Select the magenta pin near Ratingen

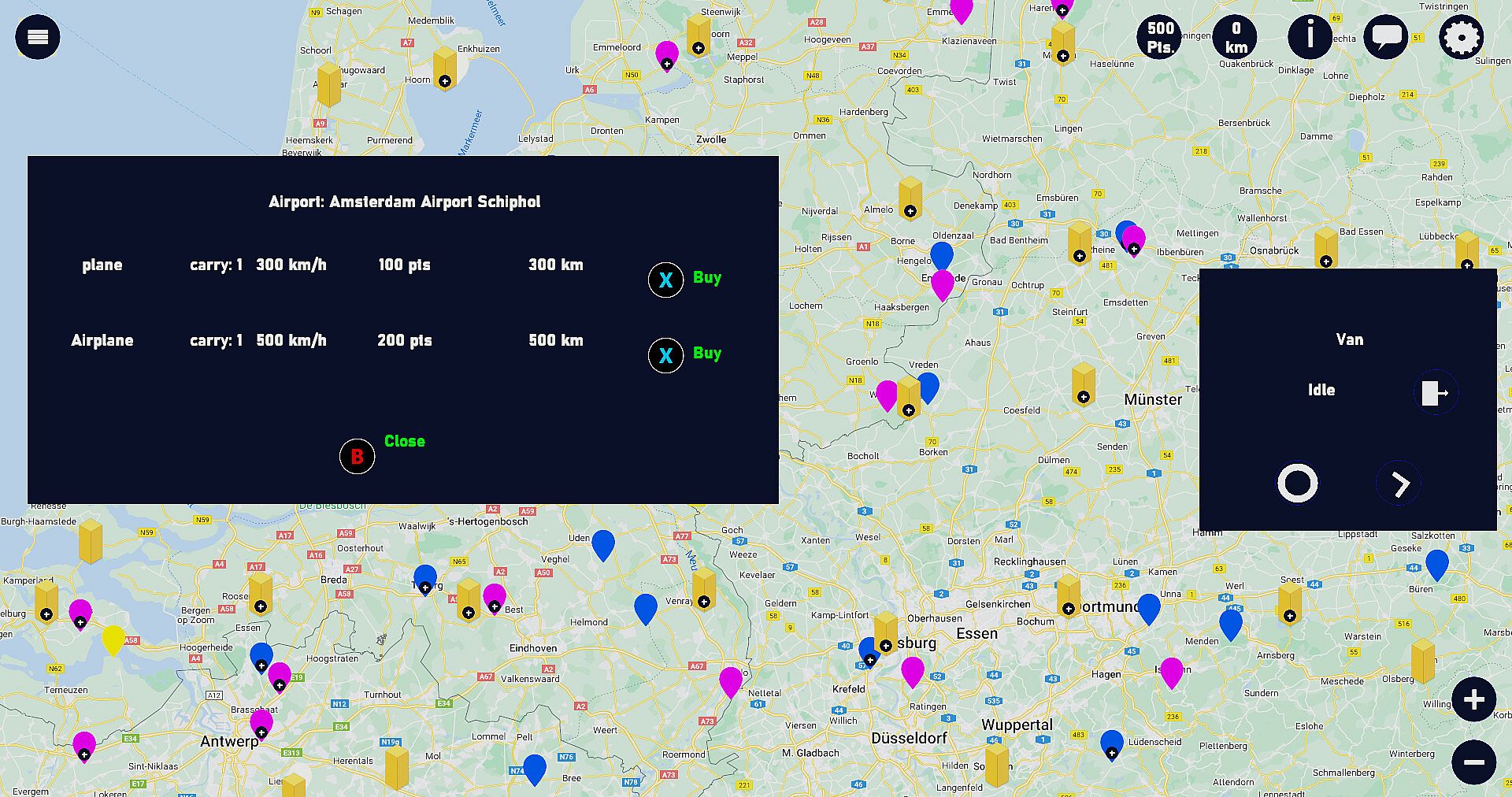coord(913,673)
